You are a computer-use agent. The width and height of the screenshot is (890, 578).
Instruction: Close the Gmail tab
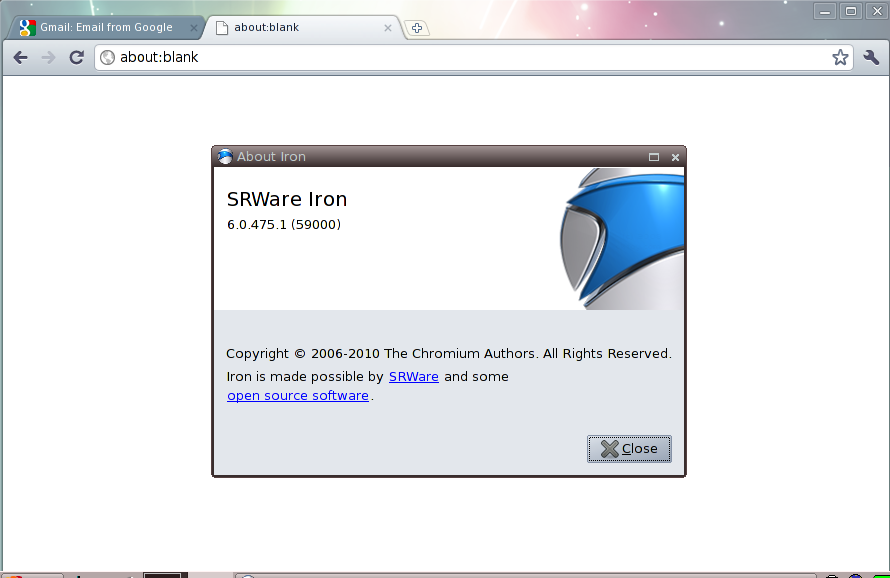[x=193, y=28]
